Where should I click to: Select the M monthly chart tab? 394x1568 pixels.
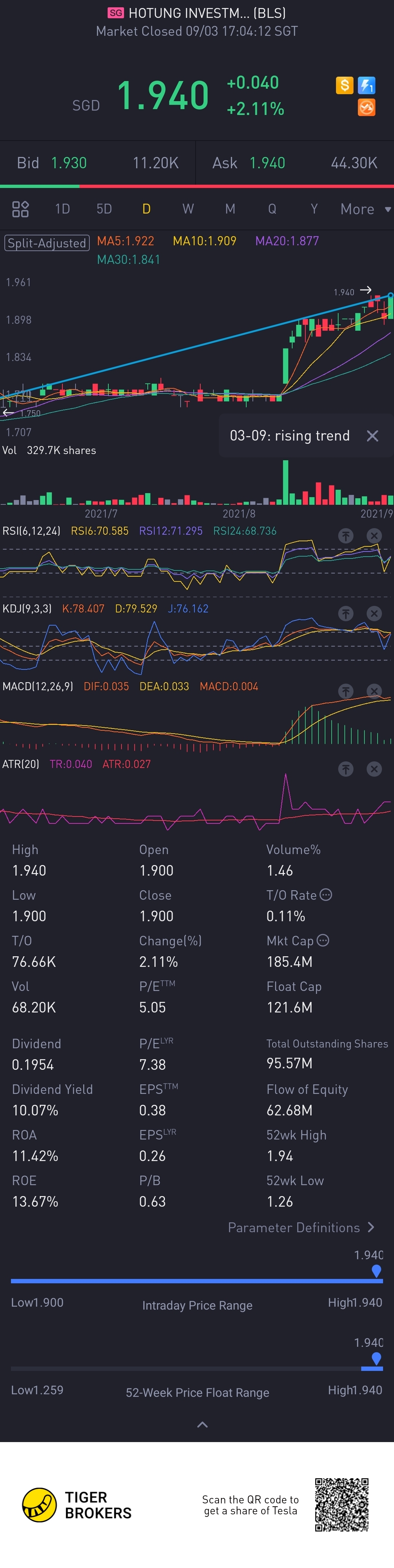(230, 210)
